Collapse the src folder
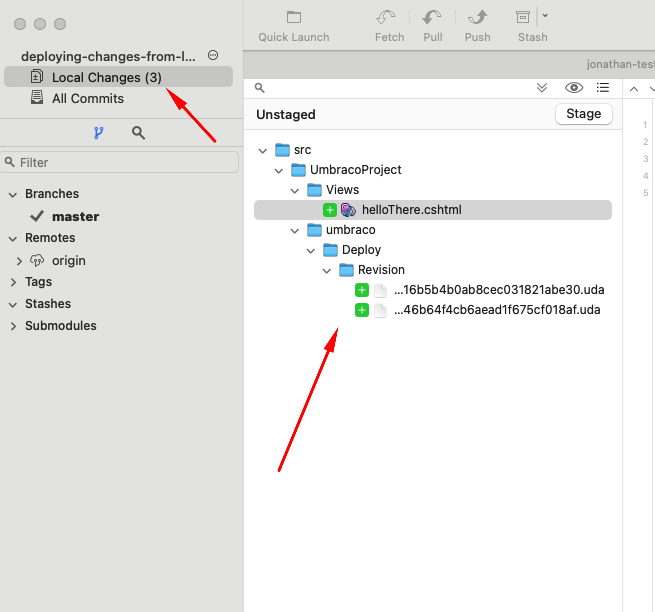The height and width of the screenshot is (612, 655). coord(262,151)
